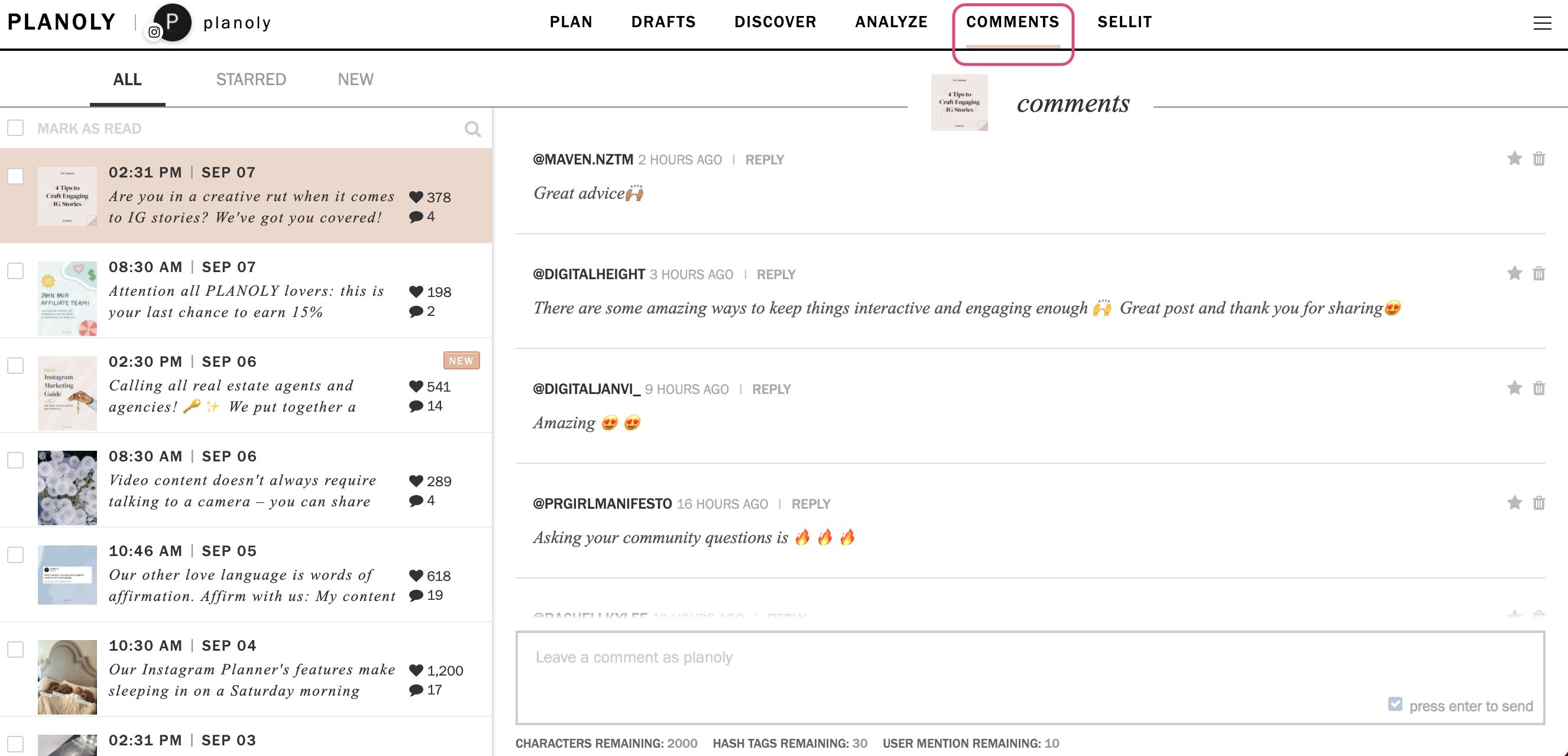This screenshot has height=756, width=1568.
Task: Star the @PRGIRLMANIFESTO comment
Action: tap(1514, 503)
